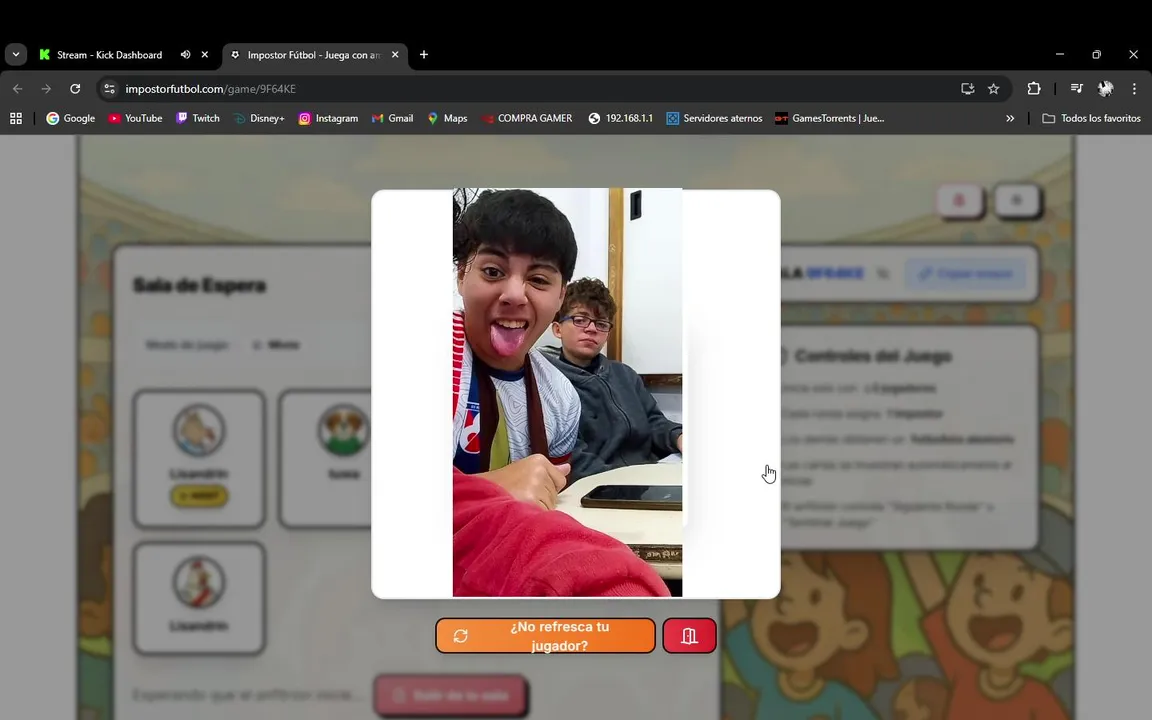
Task: Expand the hidden bookmarks chevron
Action: (x=1010, y=118)
